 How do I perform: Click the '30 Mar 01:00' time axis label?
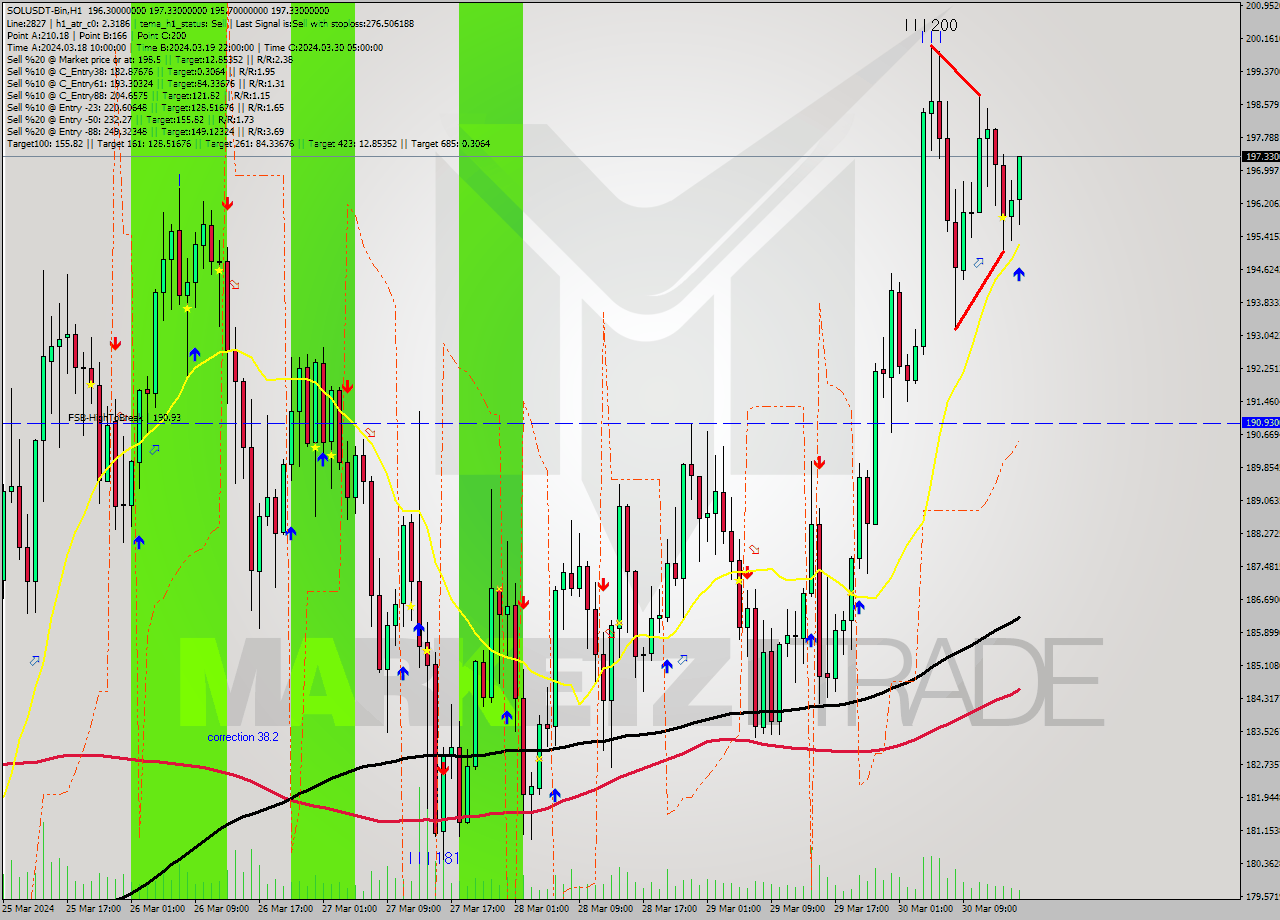928,909
